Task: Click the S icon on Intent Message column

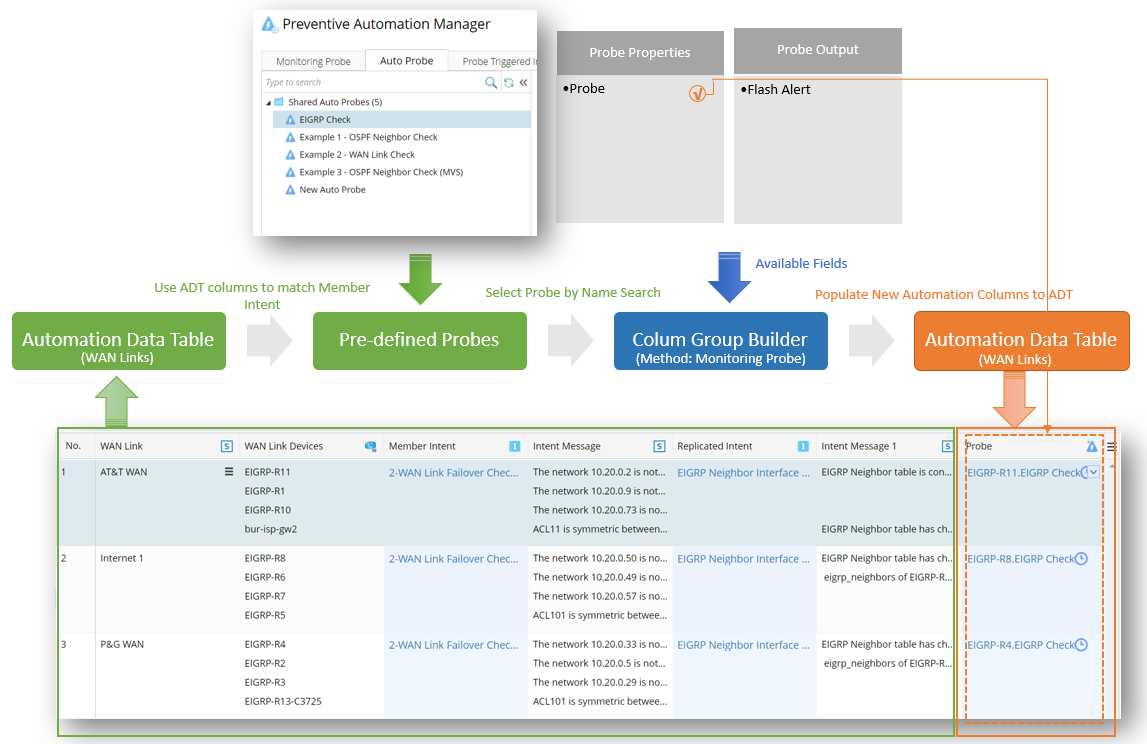Action: click(656, 446)
